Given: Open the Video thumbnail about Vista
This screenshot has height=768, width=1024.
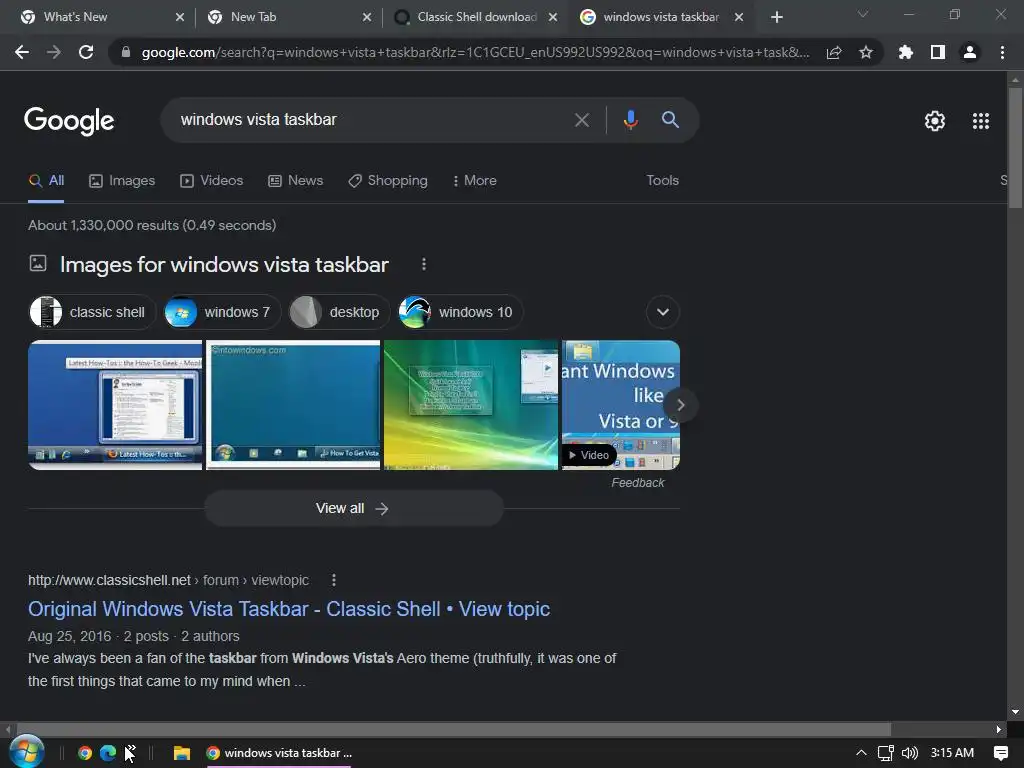Looking at the screenshot, I should tap(620, 405).
